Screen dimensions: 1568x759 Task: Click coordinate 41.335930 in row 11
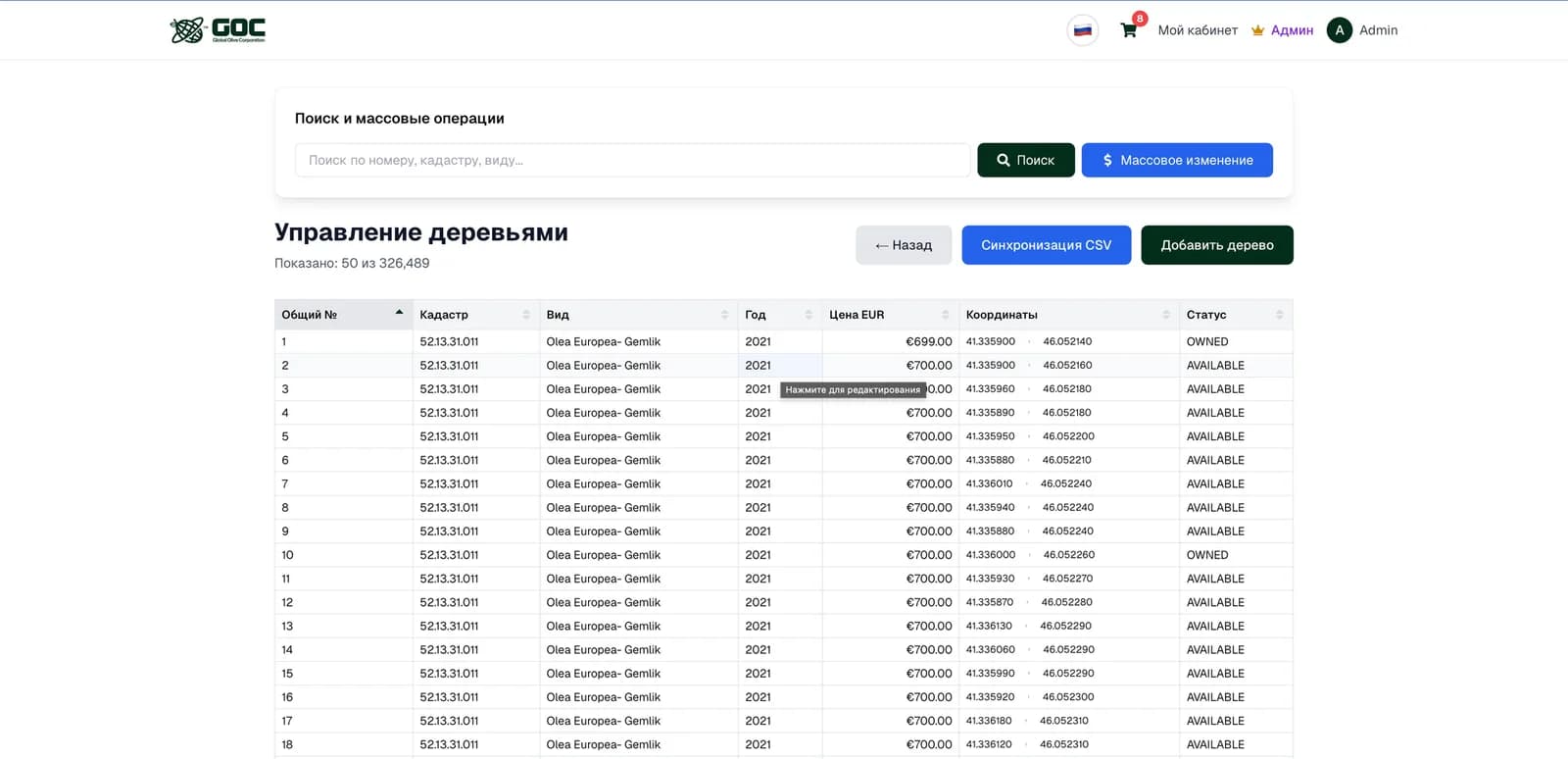(990, 579)
